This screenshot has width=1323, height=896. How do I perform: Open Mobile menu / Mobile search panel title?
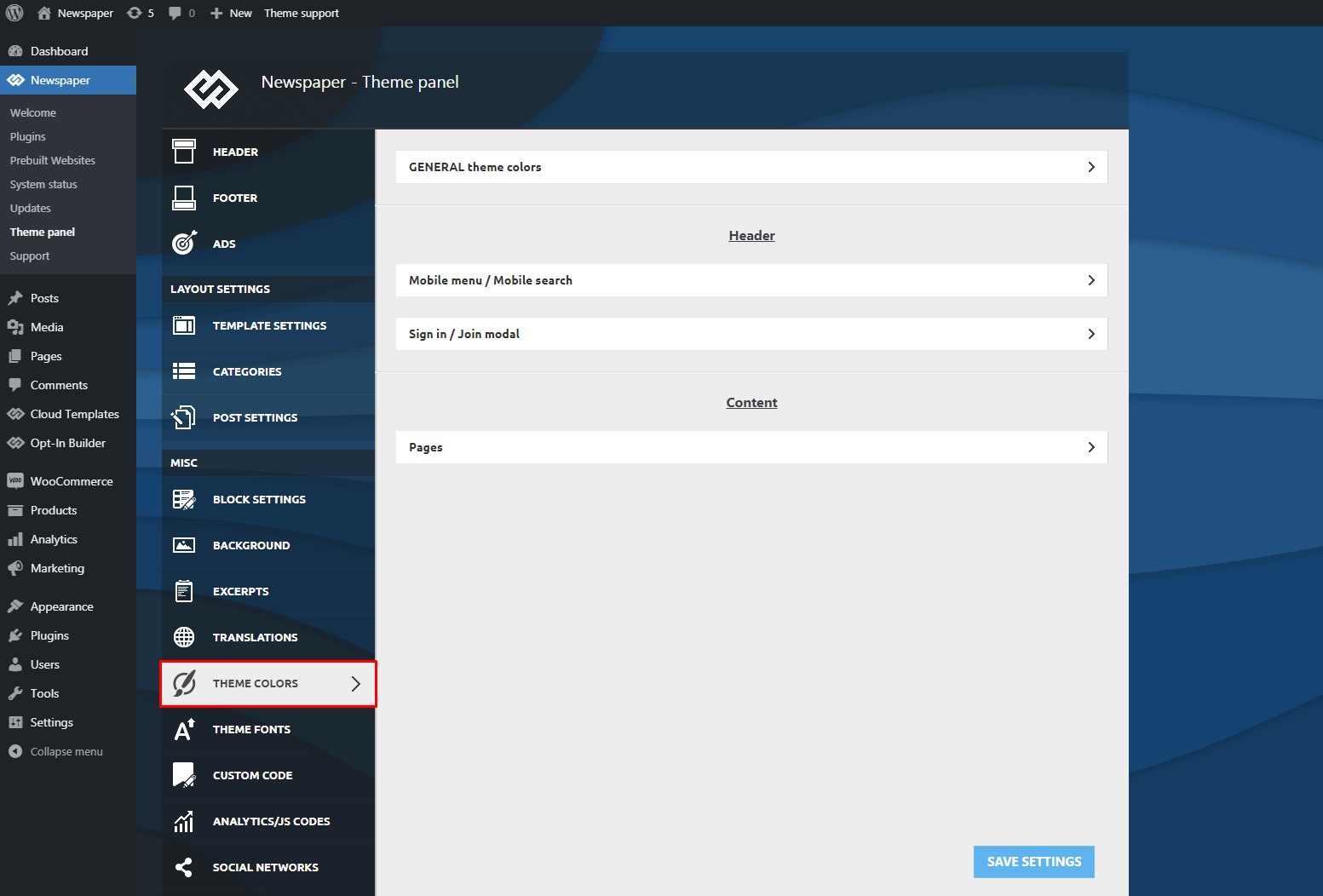coord(491,280)
